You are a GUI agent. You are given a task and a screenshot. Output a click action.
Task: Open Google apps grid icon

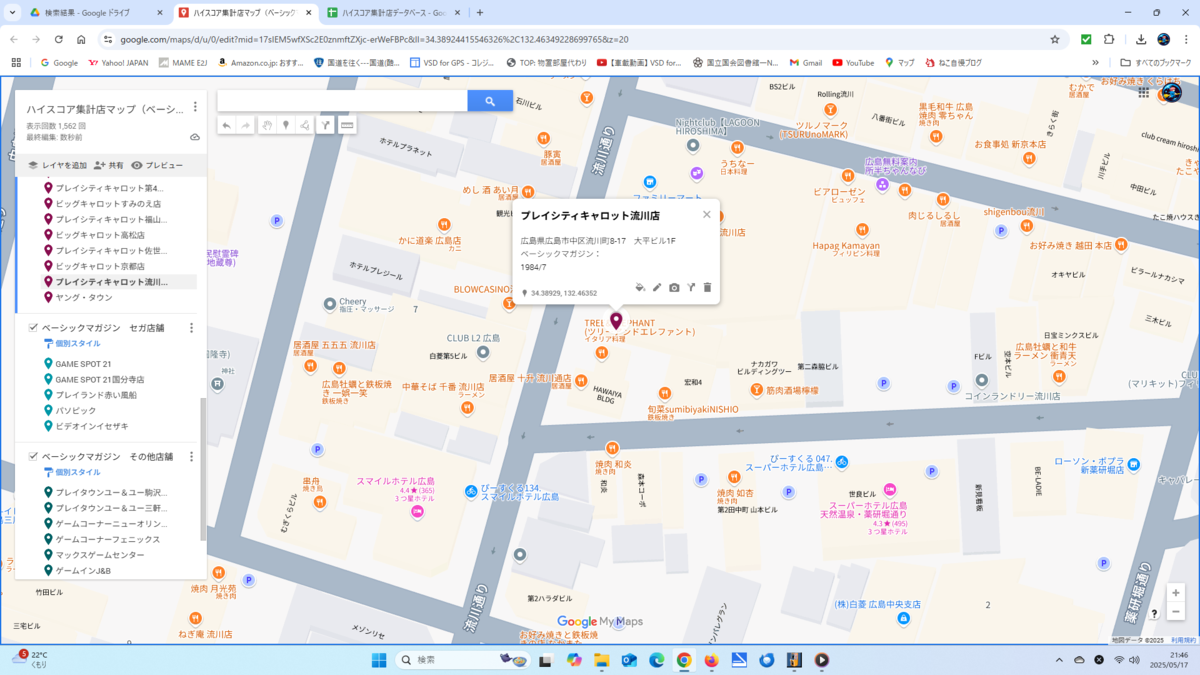[x=1143, y=92]
